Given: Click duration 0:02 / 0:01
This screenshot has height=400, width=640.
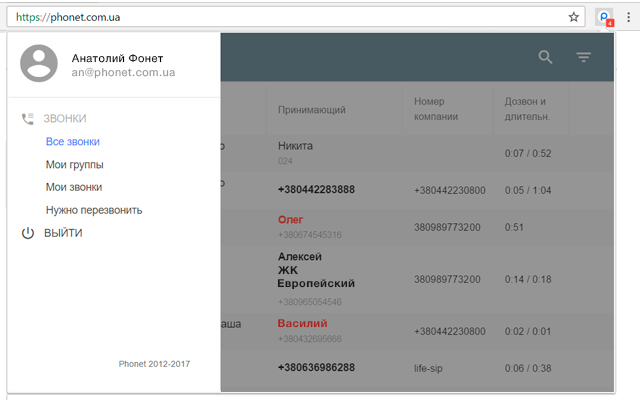Looking at the screenshot, I should 528,331.
